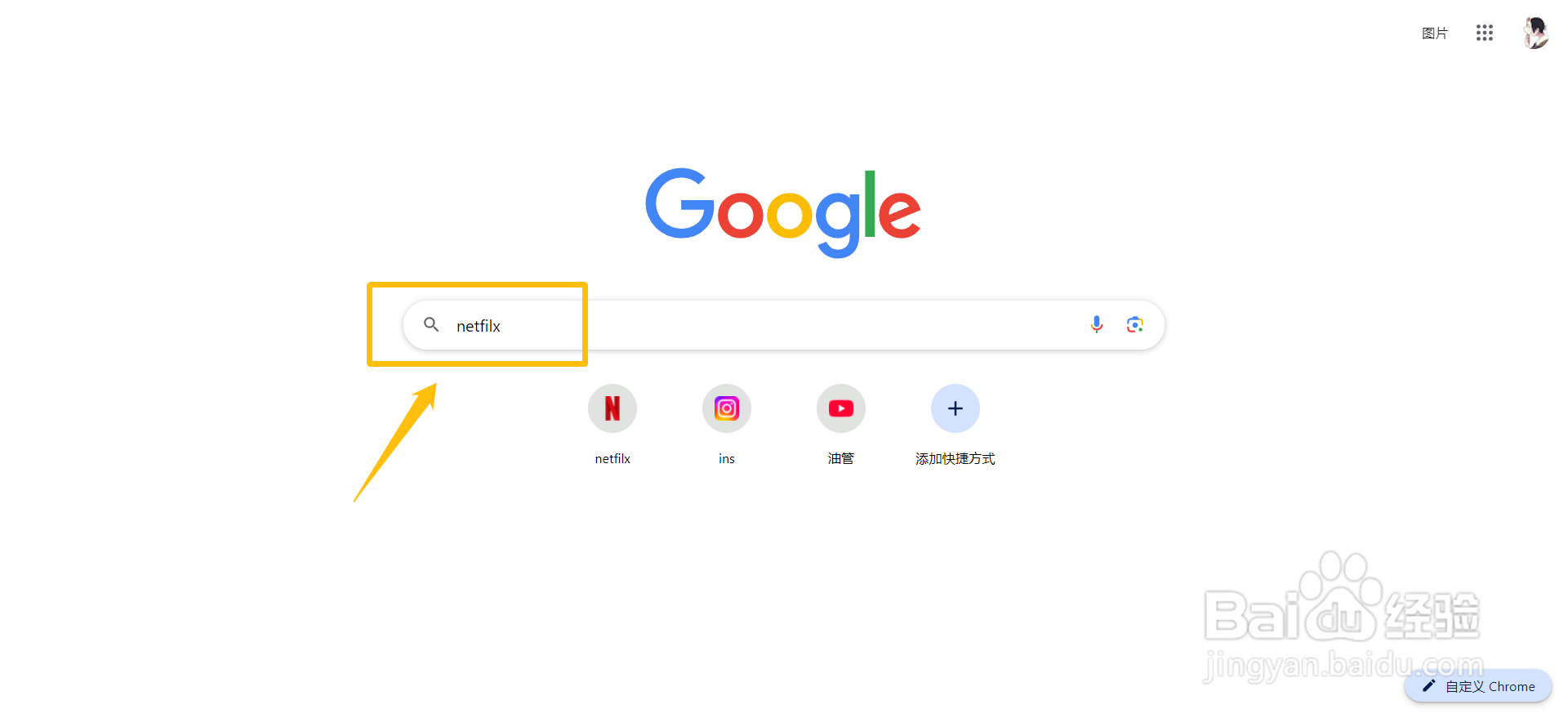Viewport: 1568px width, 718px height.
Task: Search by image with Google Lens
Action: (x=1135, y=325)
